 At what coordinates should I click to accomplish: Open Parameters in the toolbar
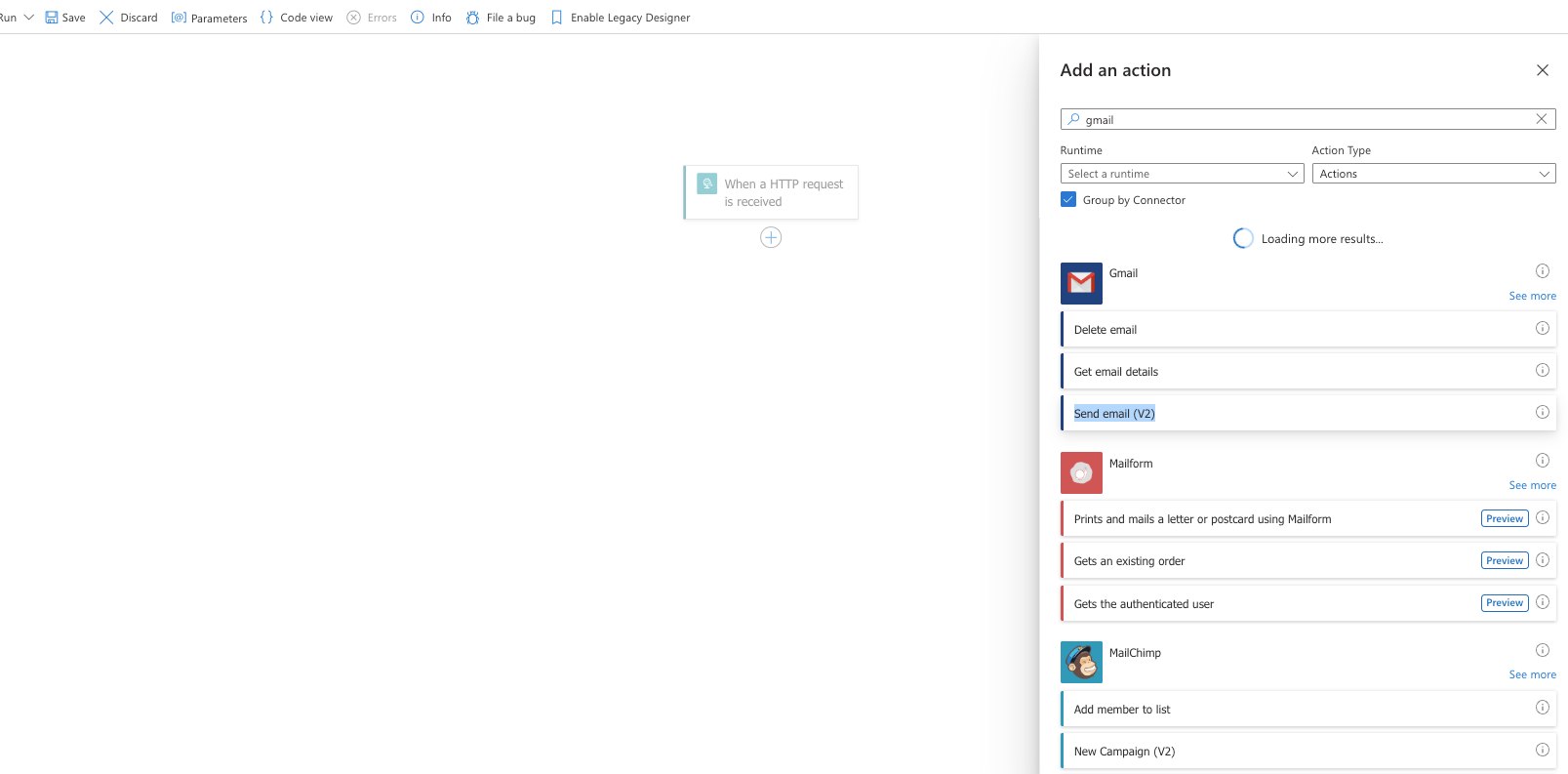pos(210,18)
